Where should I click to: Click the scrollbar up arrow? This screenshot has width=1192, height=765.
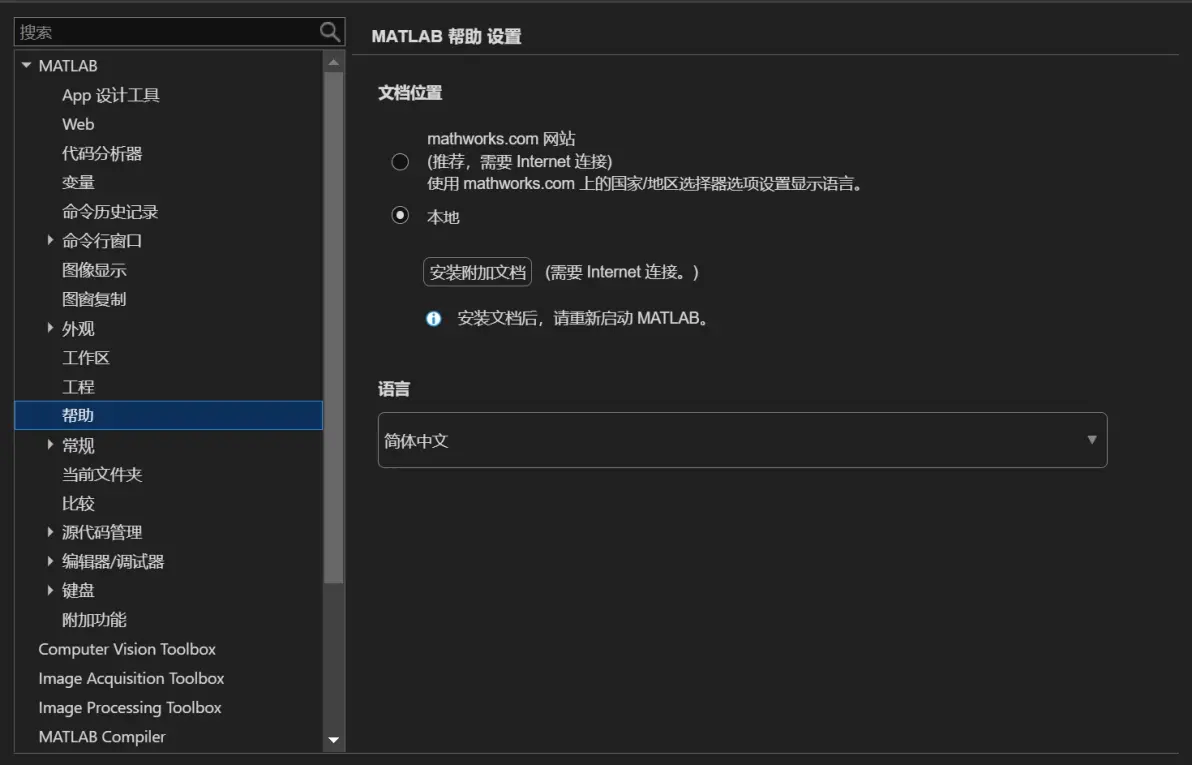click(333, 62)
